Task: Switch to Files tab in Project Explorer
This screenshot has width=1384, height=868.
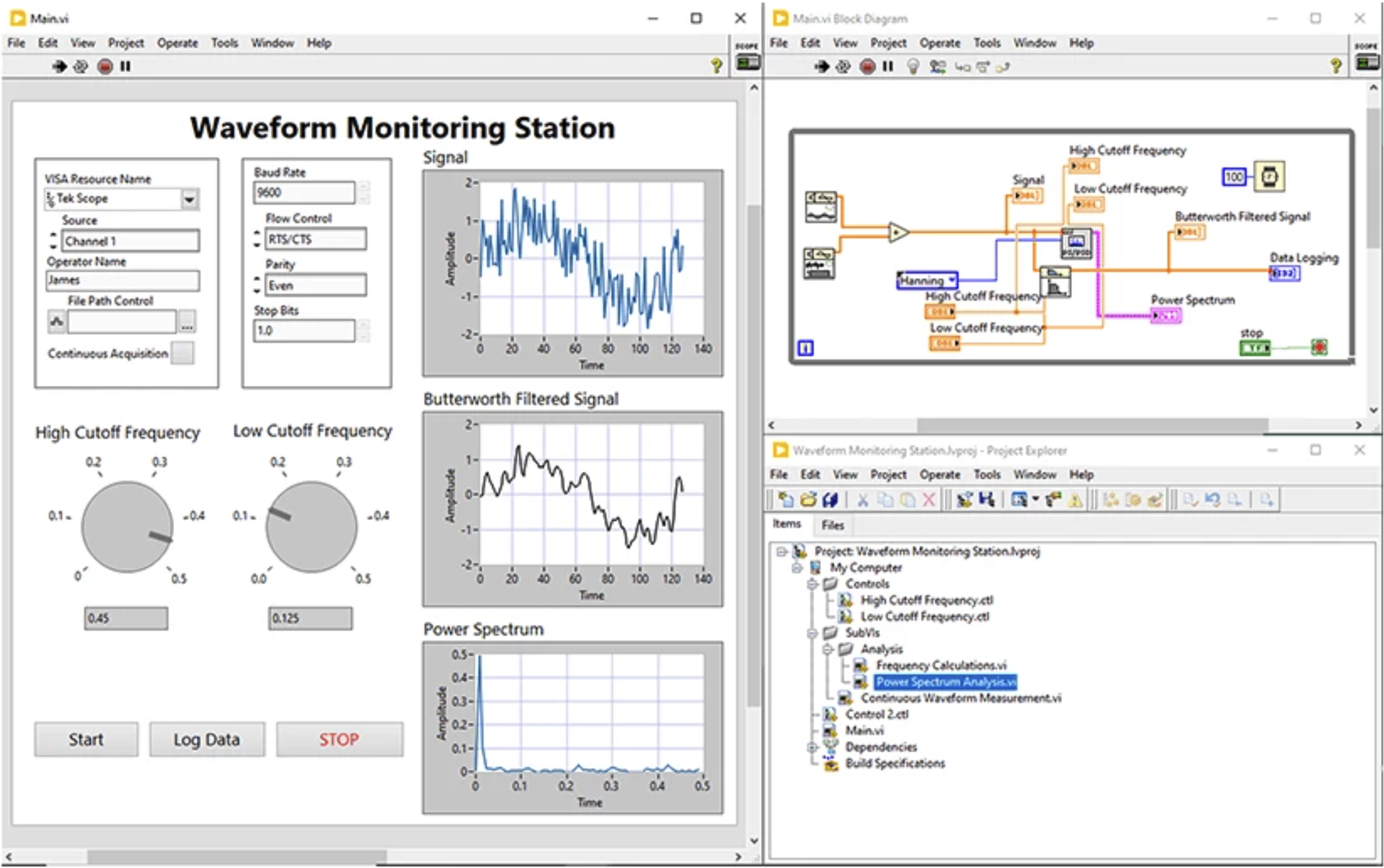Action: tap(832, 525)
